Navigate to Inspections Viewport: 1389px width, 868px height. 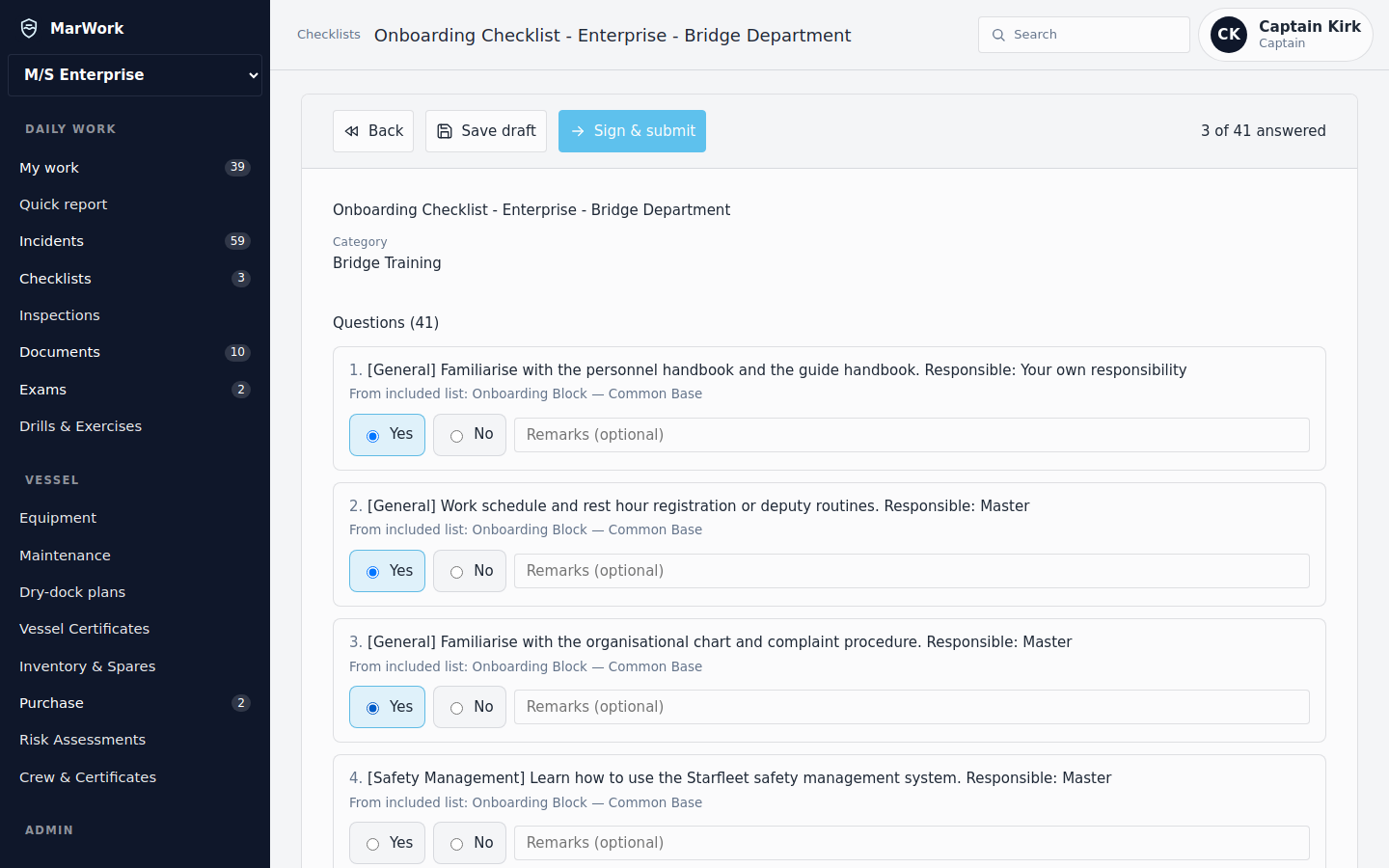(135, 315)
